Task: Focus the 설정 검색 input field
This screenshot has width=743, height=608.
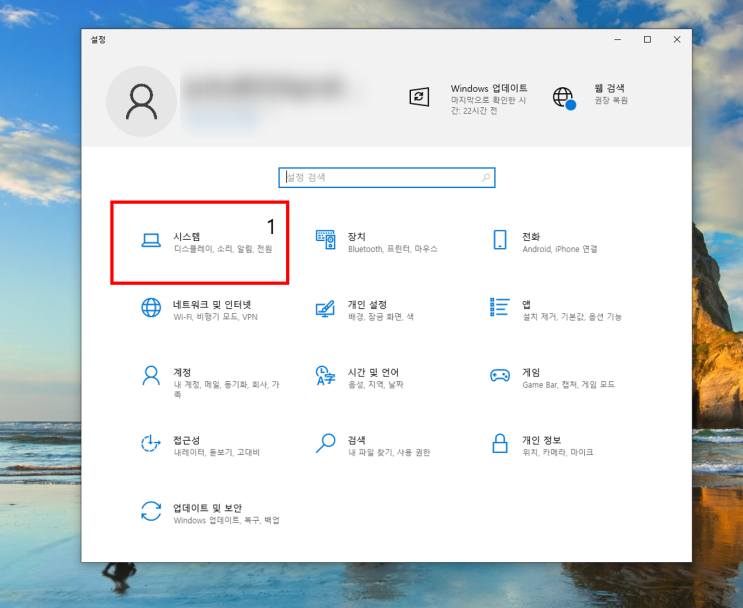Action: (x=387, y=178)
